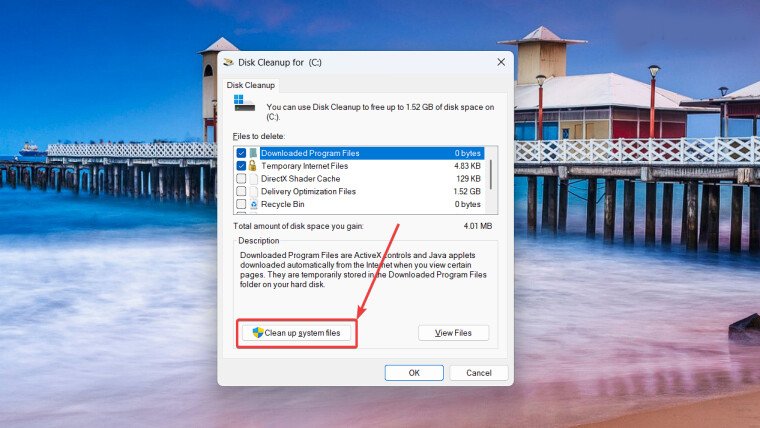
Task: Click the Downloaded Program Files folder icon
Action: pyautogui.click(x=253, y=153)
